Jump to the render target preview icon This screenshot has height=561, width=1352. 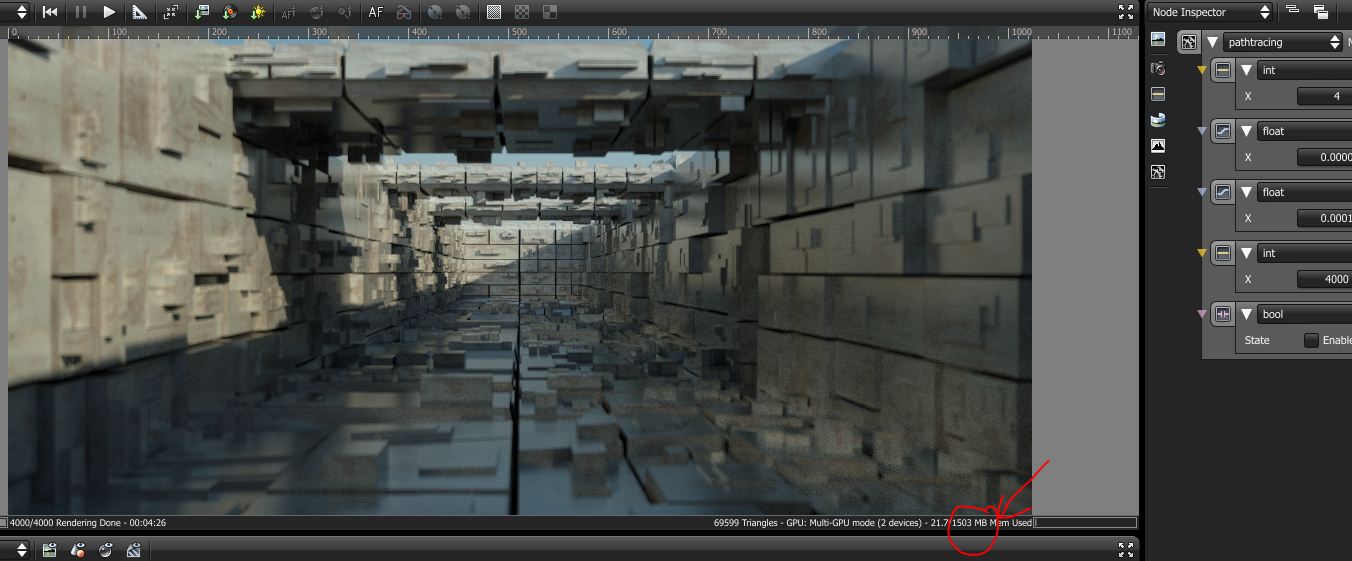click(x=1158, y=40)
